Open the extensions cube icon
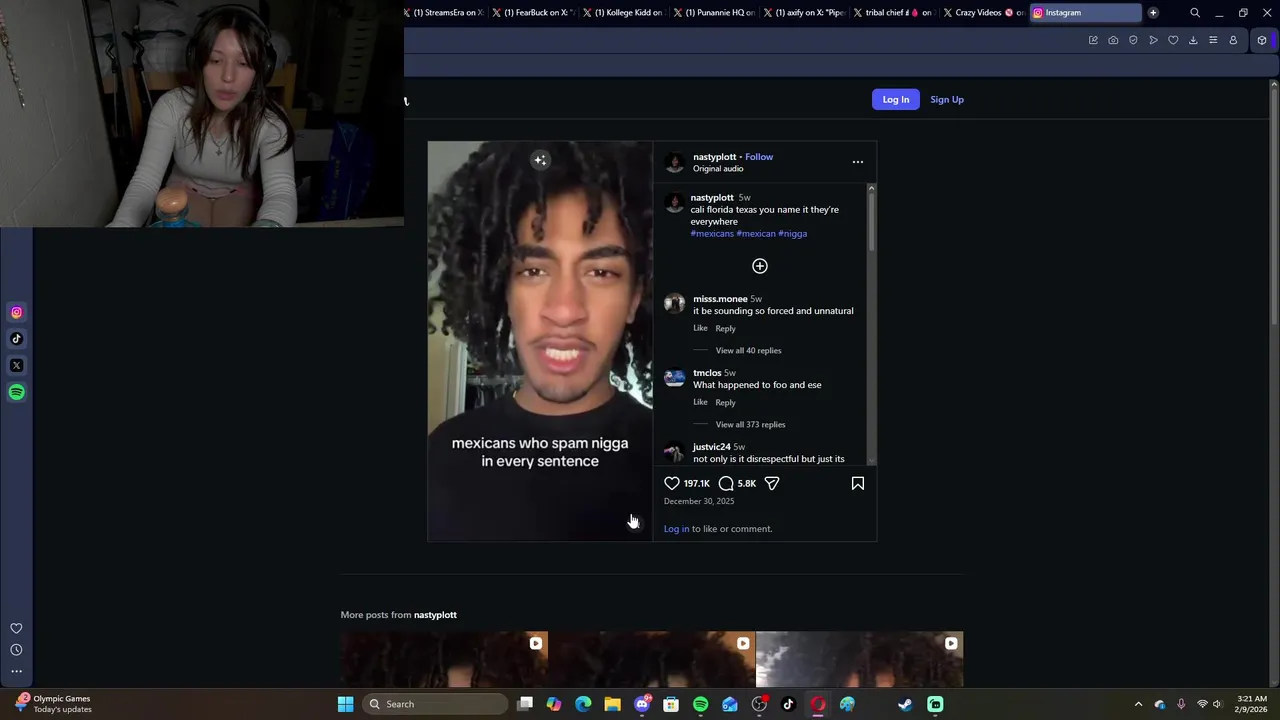The width and height of the screenshot is (1280, 720). [x=1262, y=40]
